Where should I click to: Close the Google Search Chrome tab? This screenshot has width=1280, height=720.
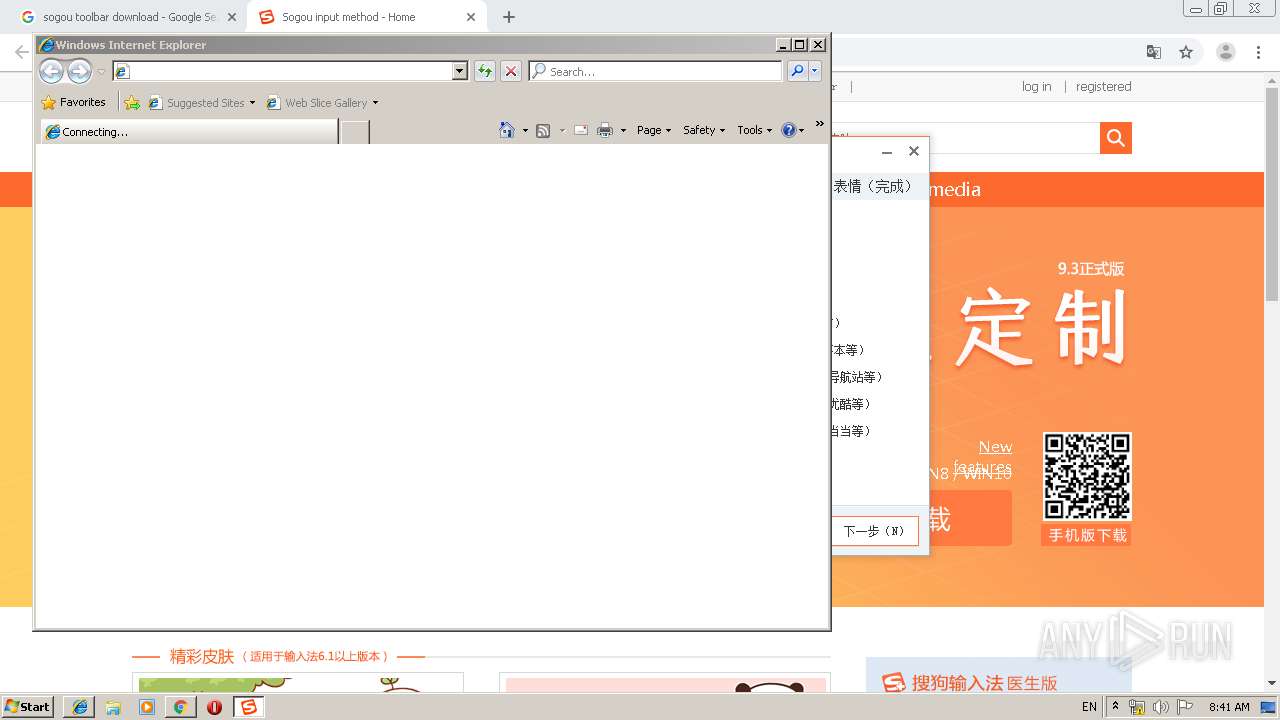point(232,17)
